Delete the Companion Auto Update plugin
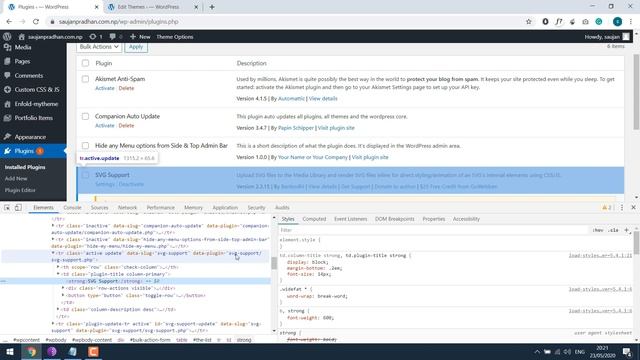Image resolution: width=640 pixels, height=360 pixels. click(x=126, y=126)
